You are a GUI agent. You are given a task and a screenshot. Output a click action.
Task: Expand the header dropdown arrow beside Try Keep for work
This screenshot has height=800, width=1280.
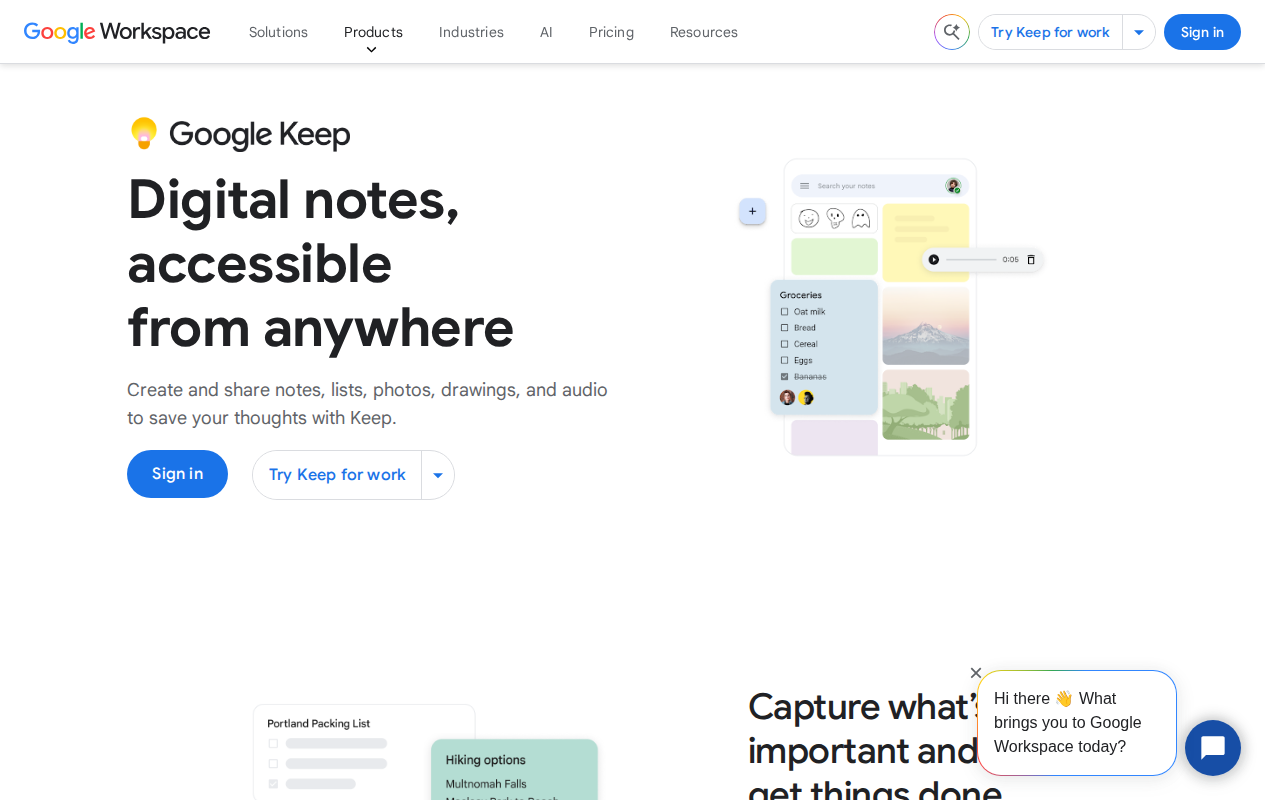point(1139,32)
